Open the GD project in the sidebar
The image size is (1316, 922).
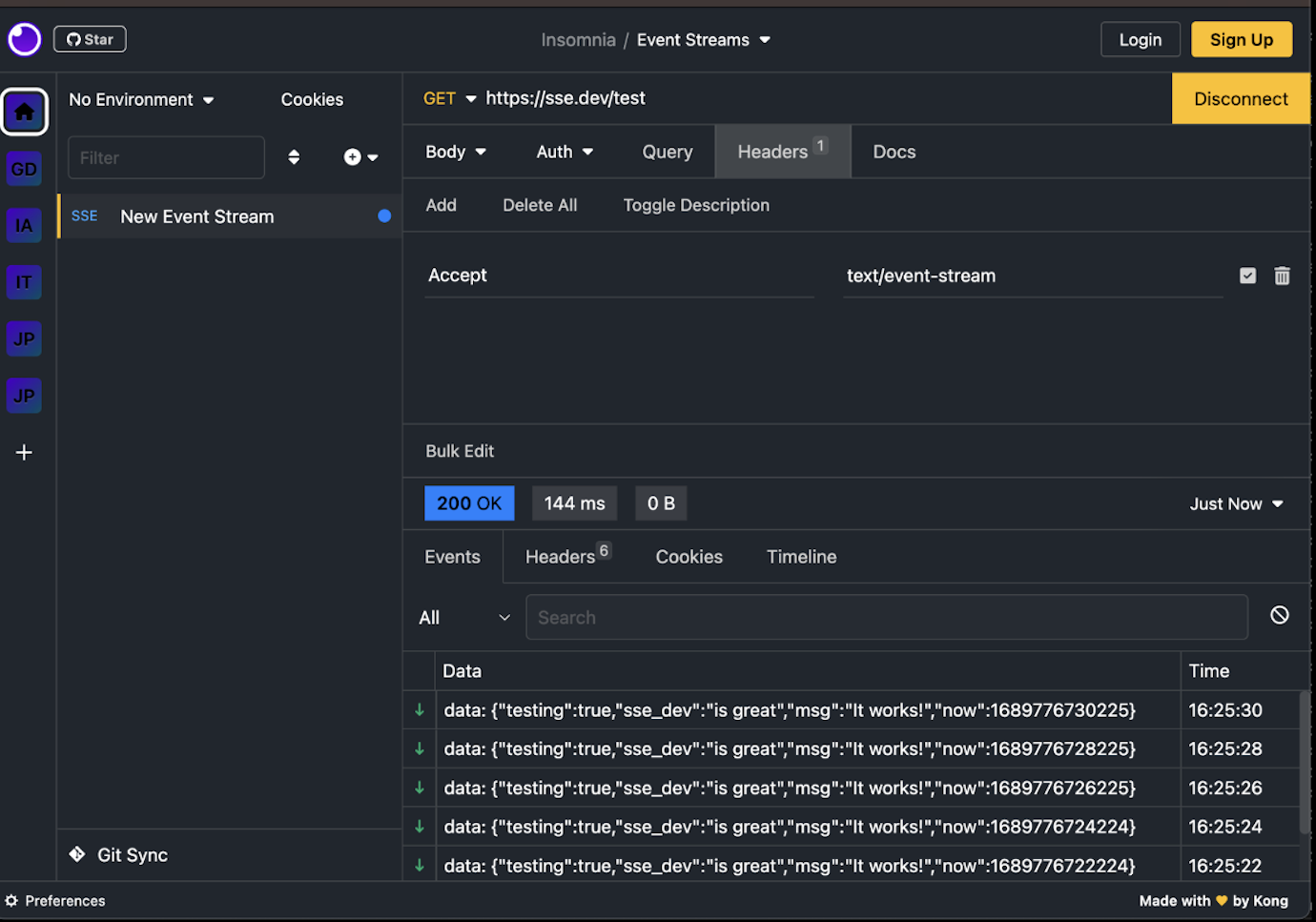coord(24,169)
